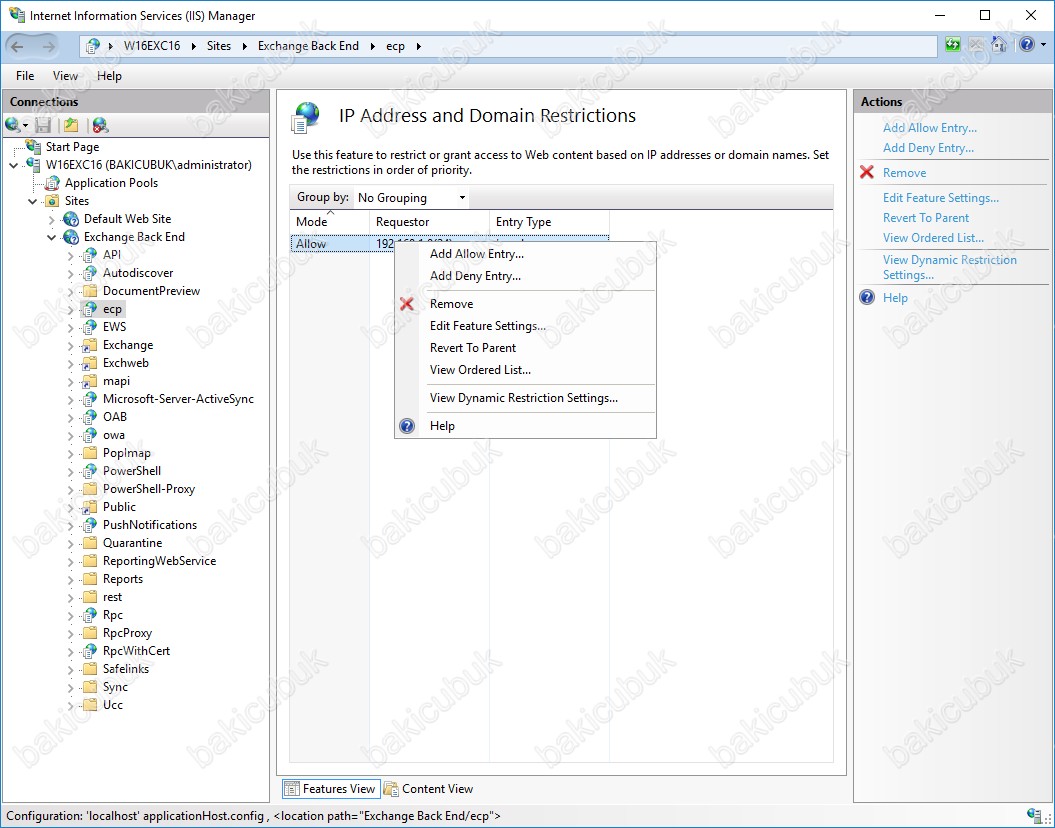1055x828 pixels.
Task: Click the IIS globe icon in address bar
Action: coord(94,46)
